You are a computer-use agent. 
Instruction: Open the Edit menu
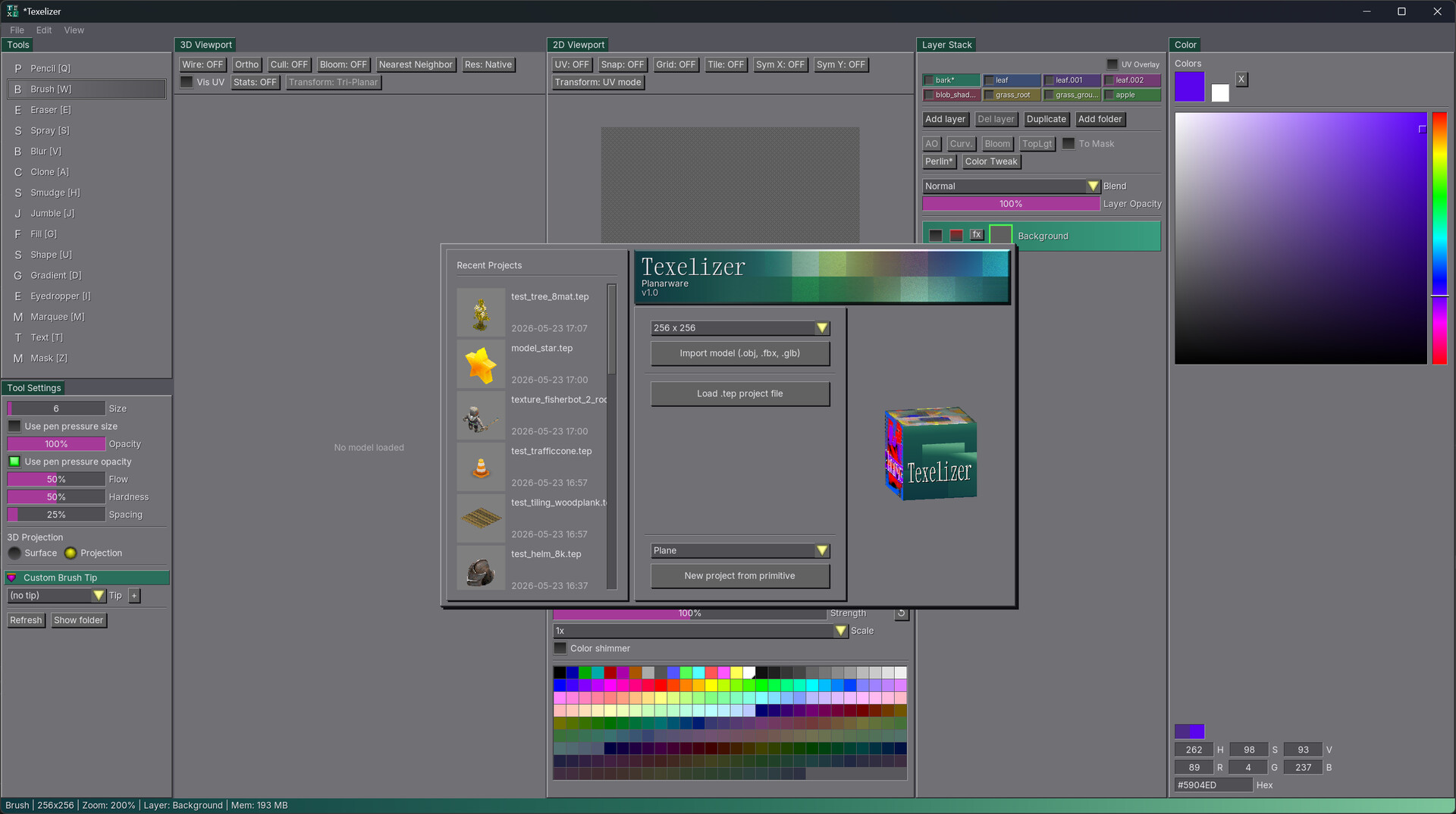click(44, 30)
